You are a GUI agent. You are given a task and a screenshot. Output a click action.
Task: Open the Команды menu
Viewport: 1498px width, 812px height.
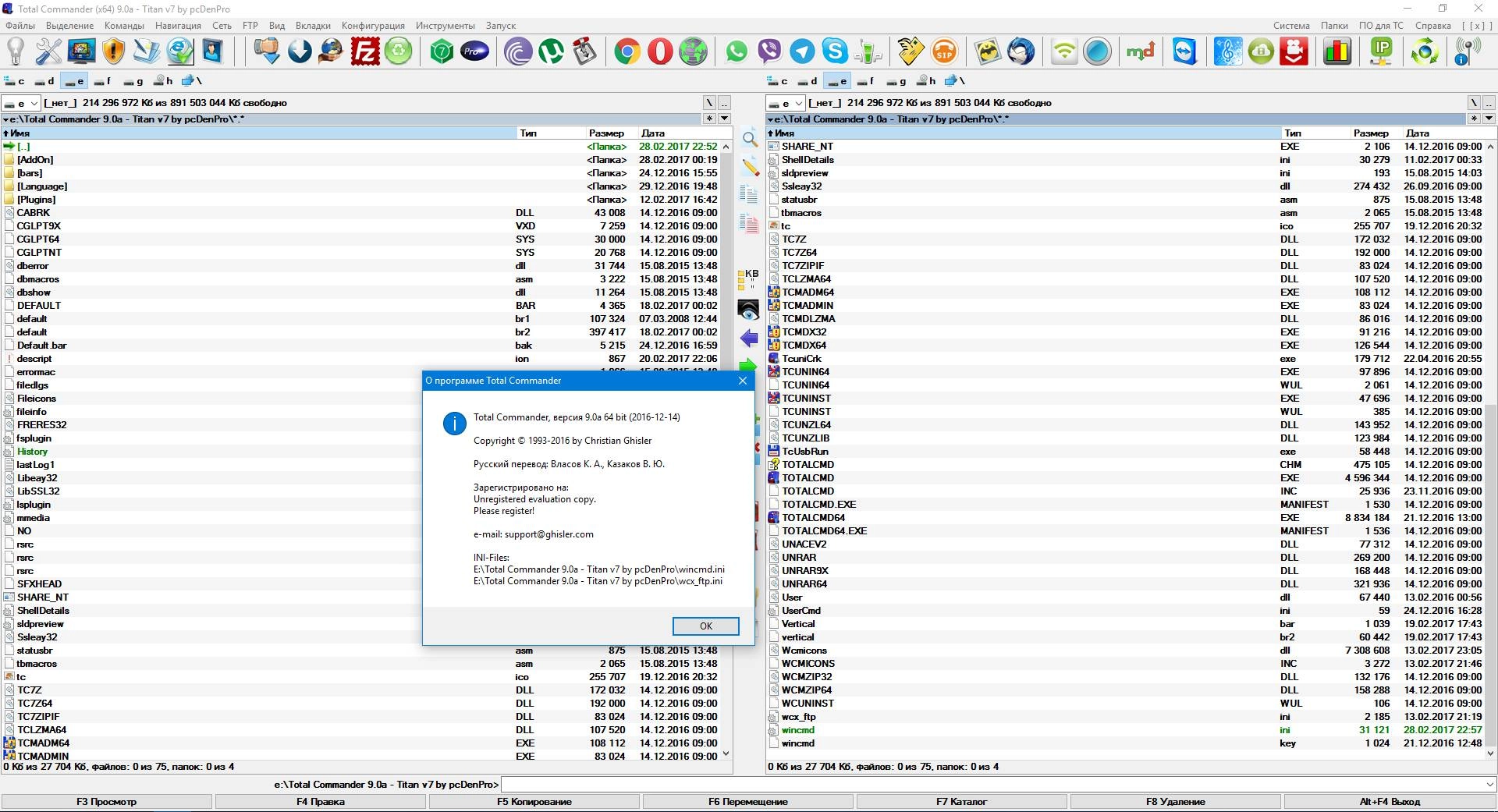124,26
